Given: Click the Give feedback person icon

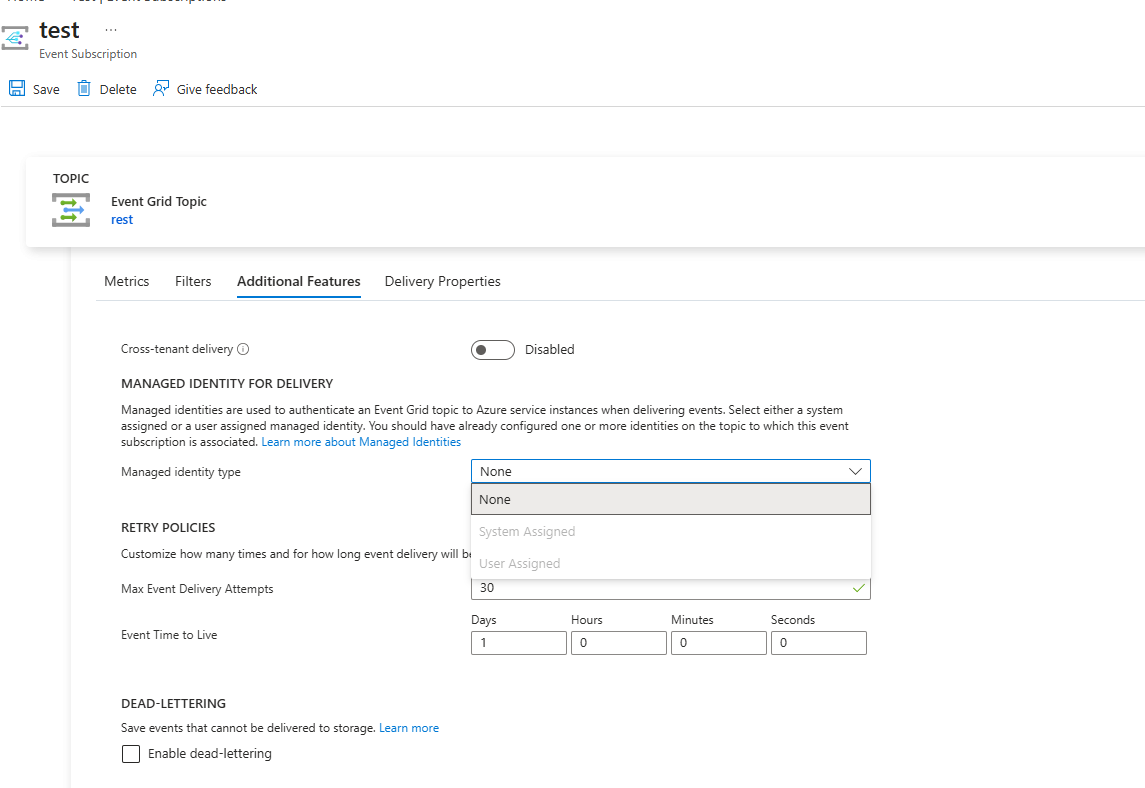Looking at the screenshot, I should click(x=161, y=88).
